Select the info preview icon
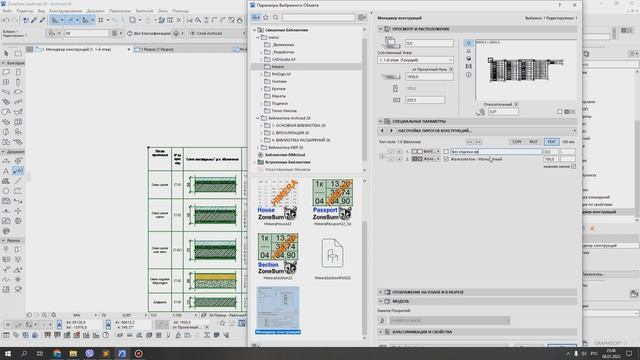 469,75
